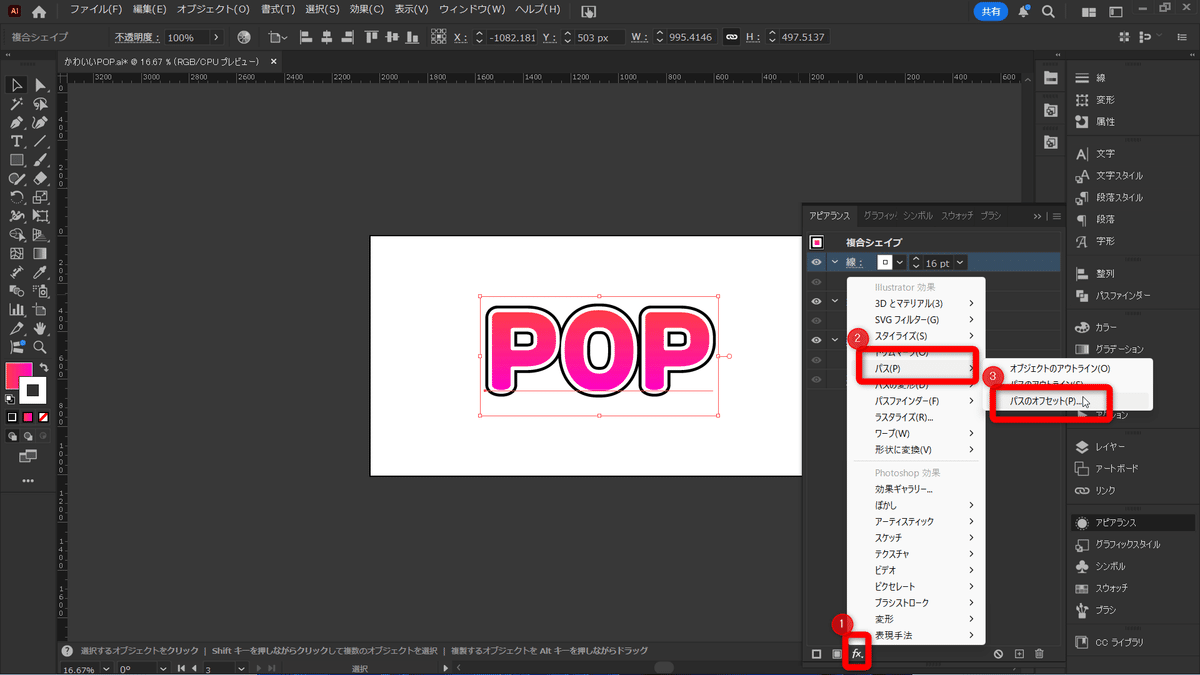1200x675 pixels.
Task: Hide the 線 appearance row visibility eye
Action: click(x=816, y=261)
